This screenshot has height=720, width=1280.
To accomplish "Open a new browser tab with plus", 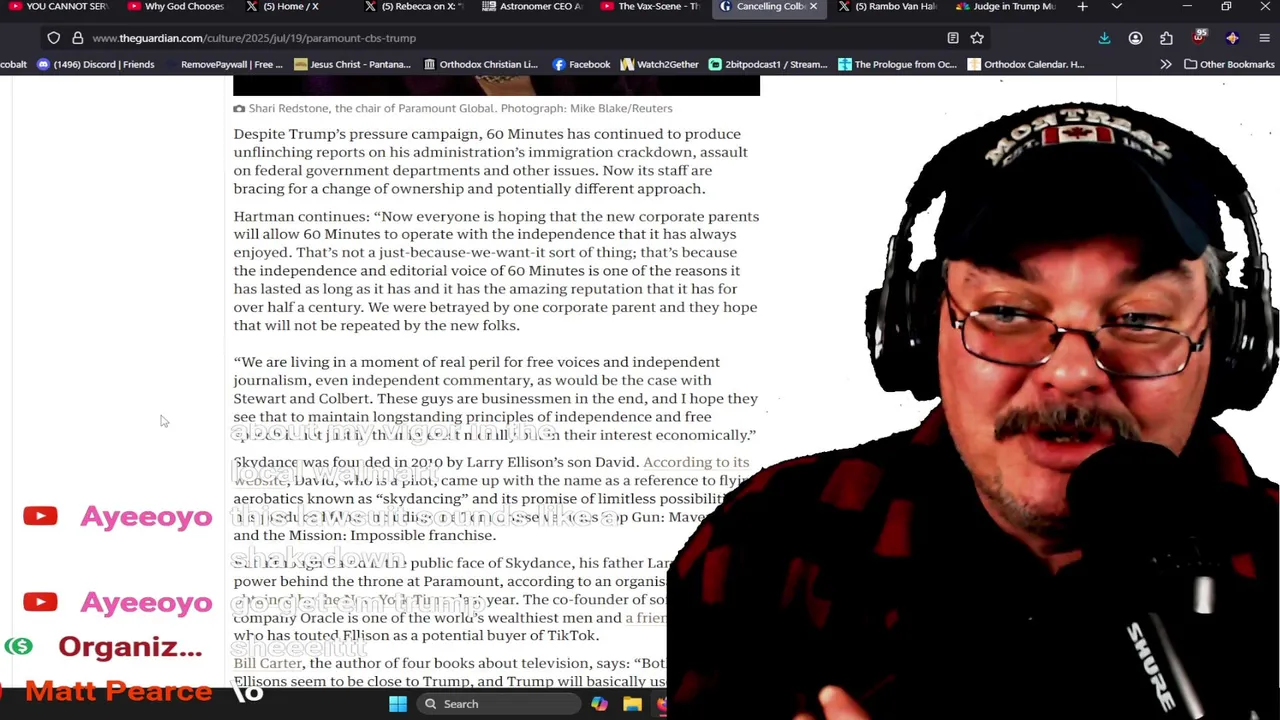I will pos(1082,7).
